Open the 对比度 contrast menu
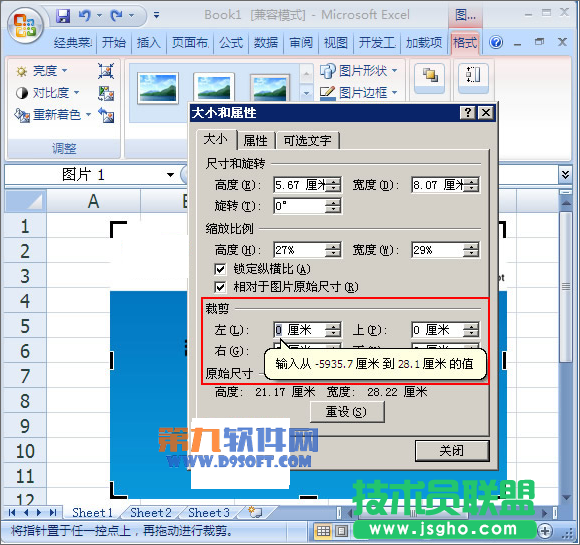Viewport: 580px width, 545px height. [47, 92]
